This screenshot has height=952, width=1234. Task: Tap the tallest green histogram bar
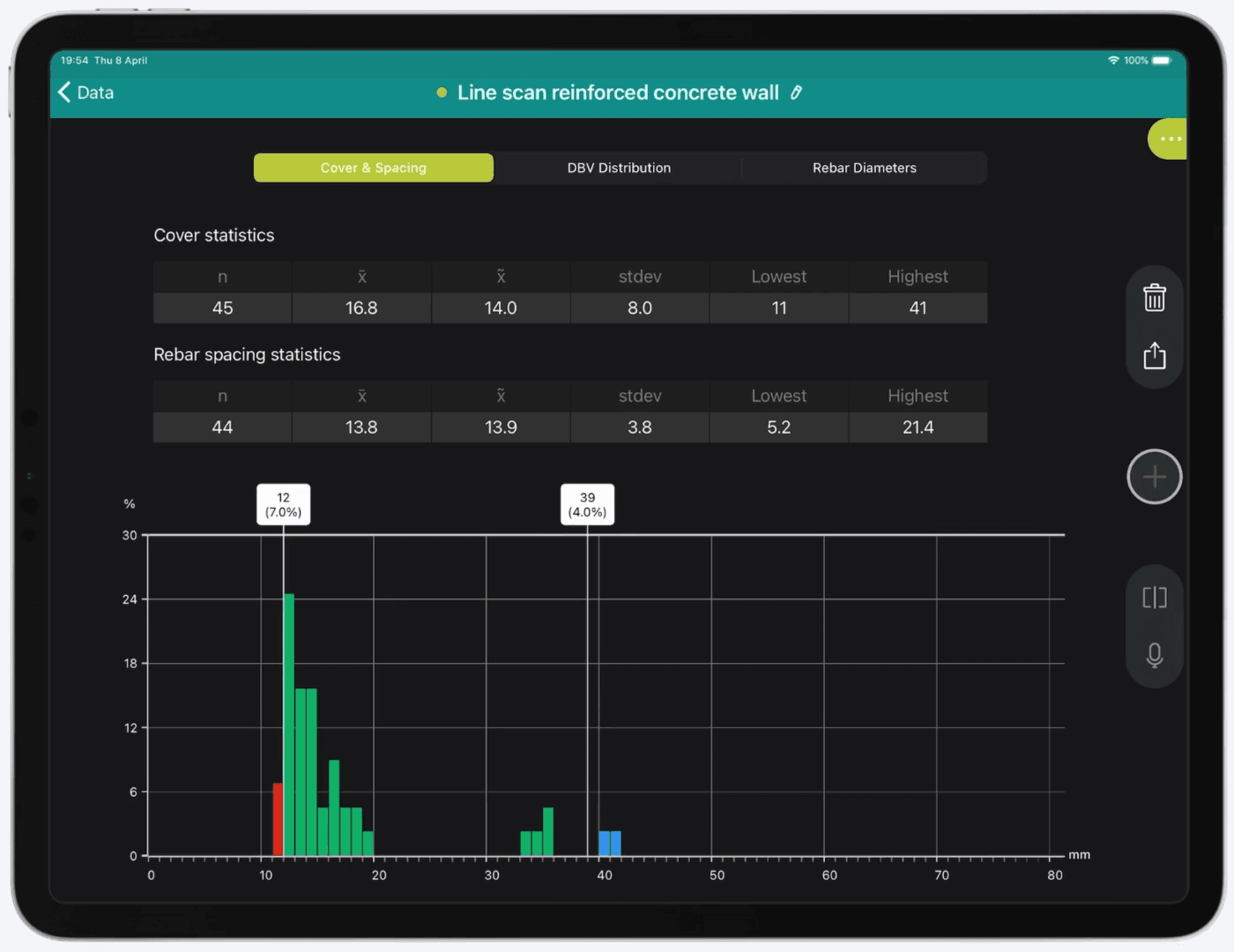(289, 725)
